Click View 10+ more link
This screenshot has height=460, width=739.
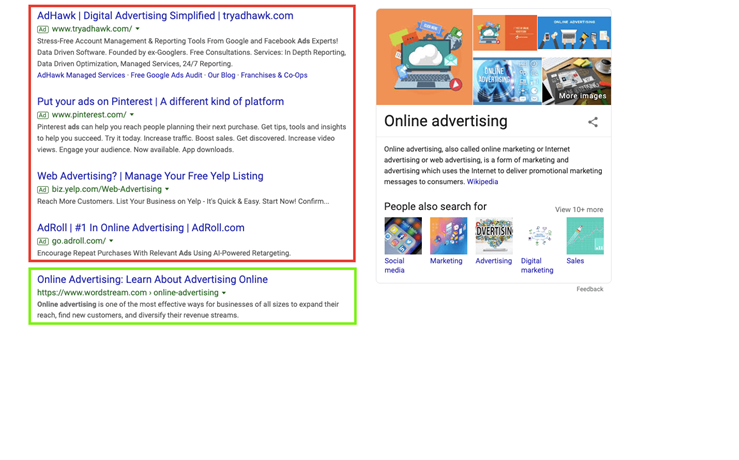(579, 210)
